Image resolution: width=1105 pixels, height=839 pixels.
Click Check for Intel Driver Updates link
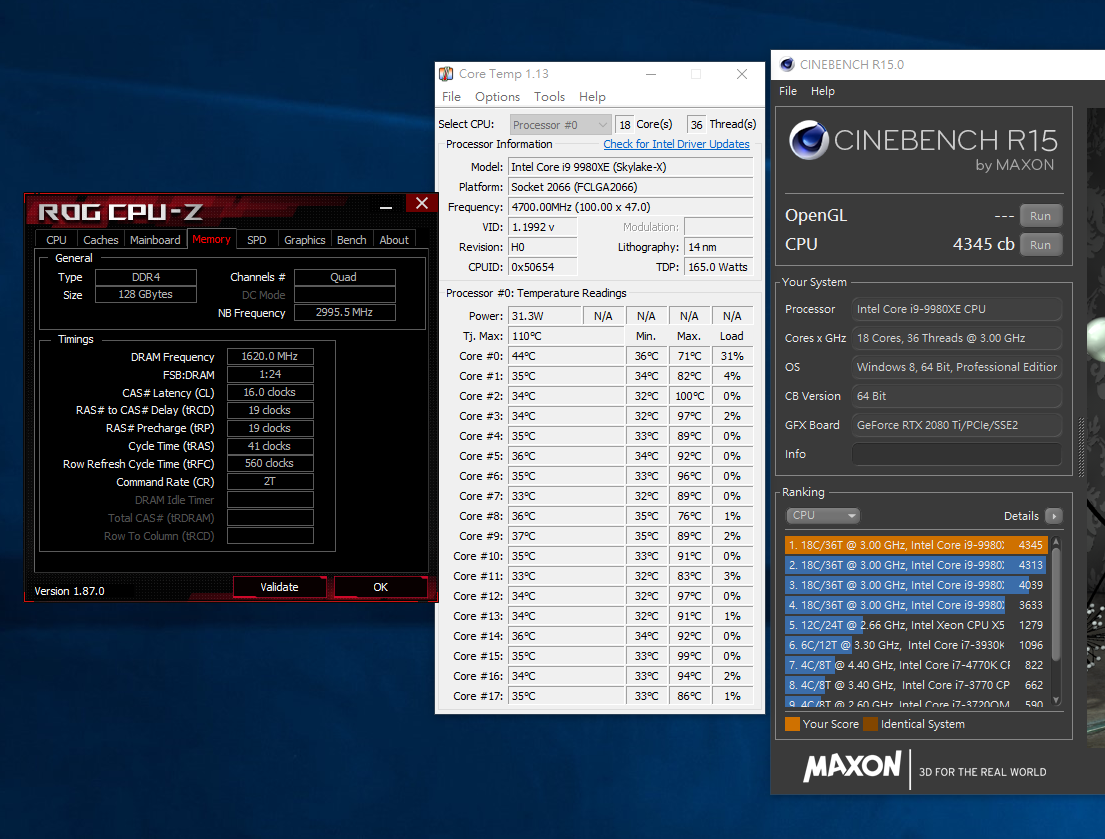(677, 144)
